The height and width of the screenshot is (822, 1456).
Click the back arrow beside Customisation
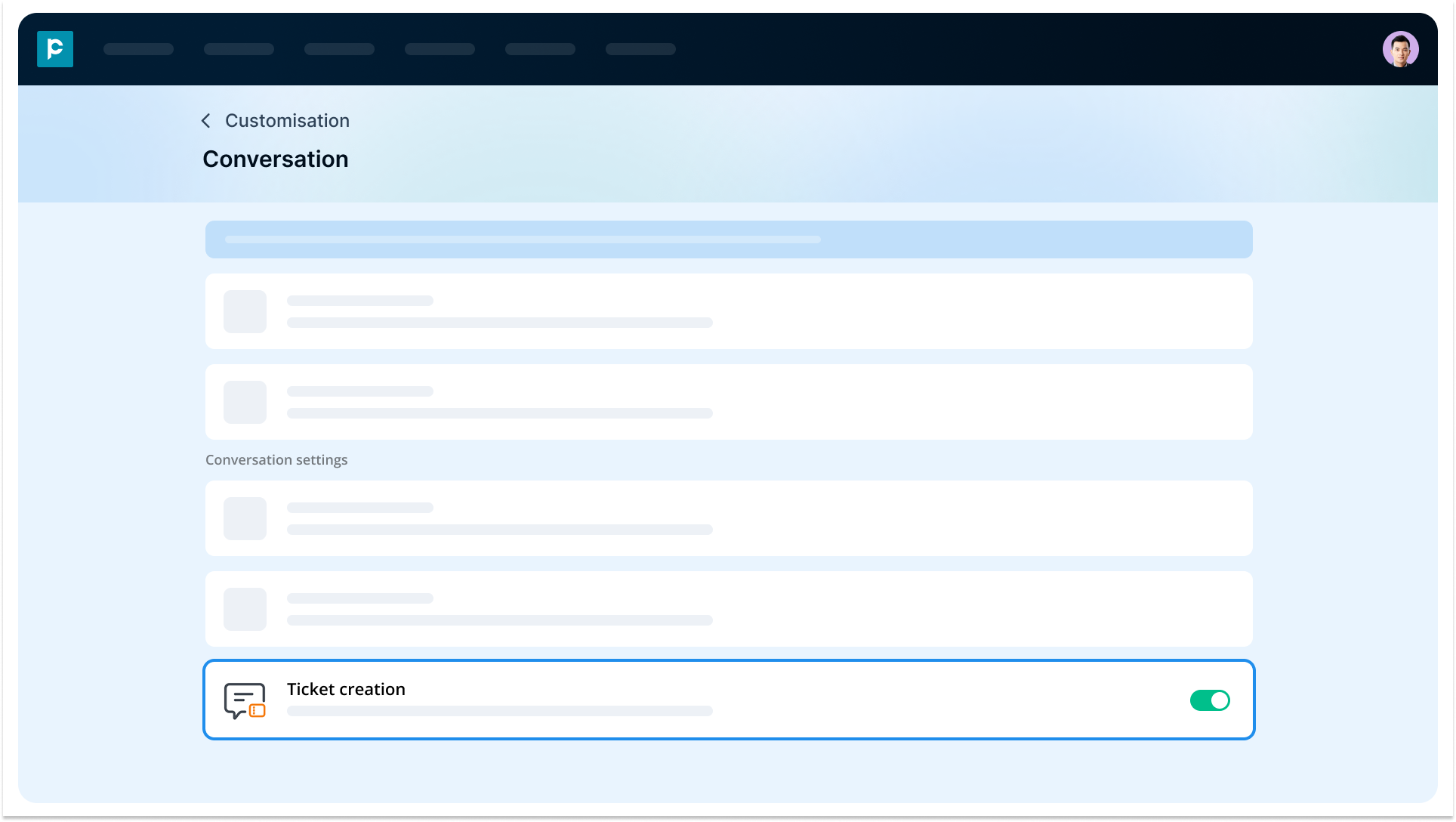click(205, 120)
